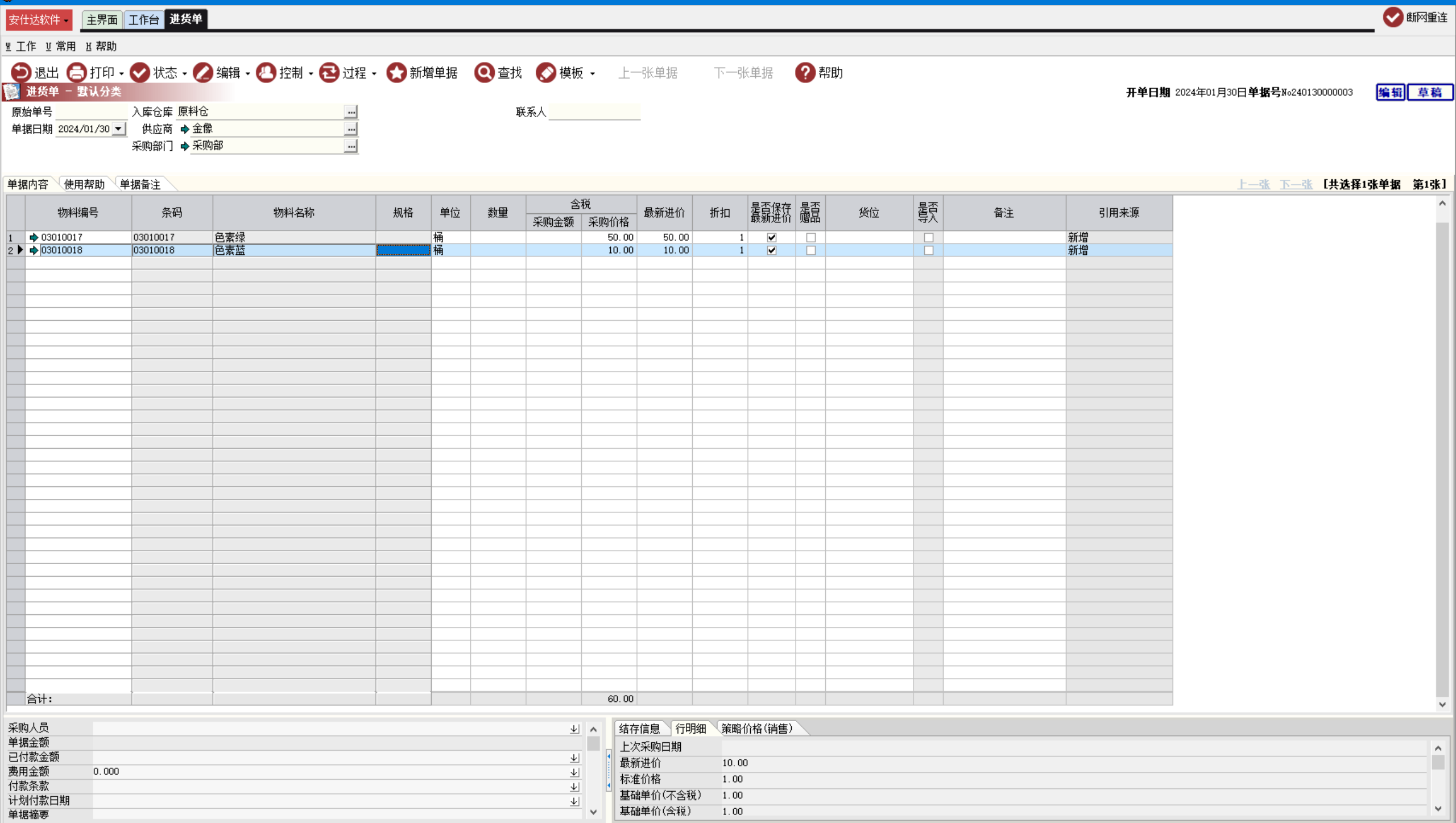Switch to the 单据备注 tab
This screenshot has height=823, width=1456.
[140, 184]
